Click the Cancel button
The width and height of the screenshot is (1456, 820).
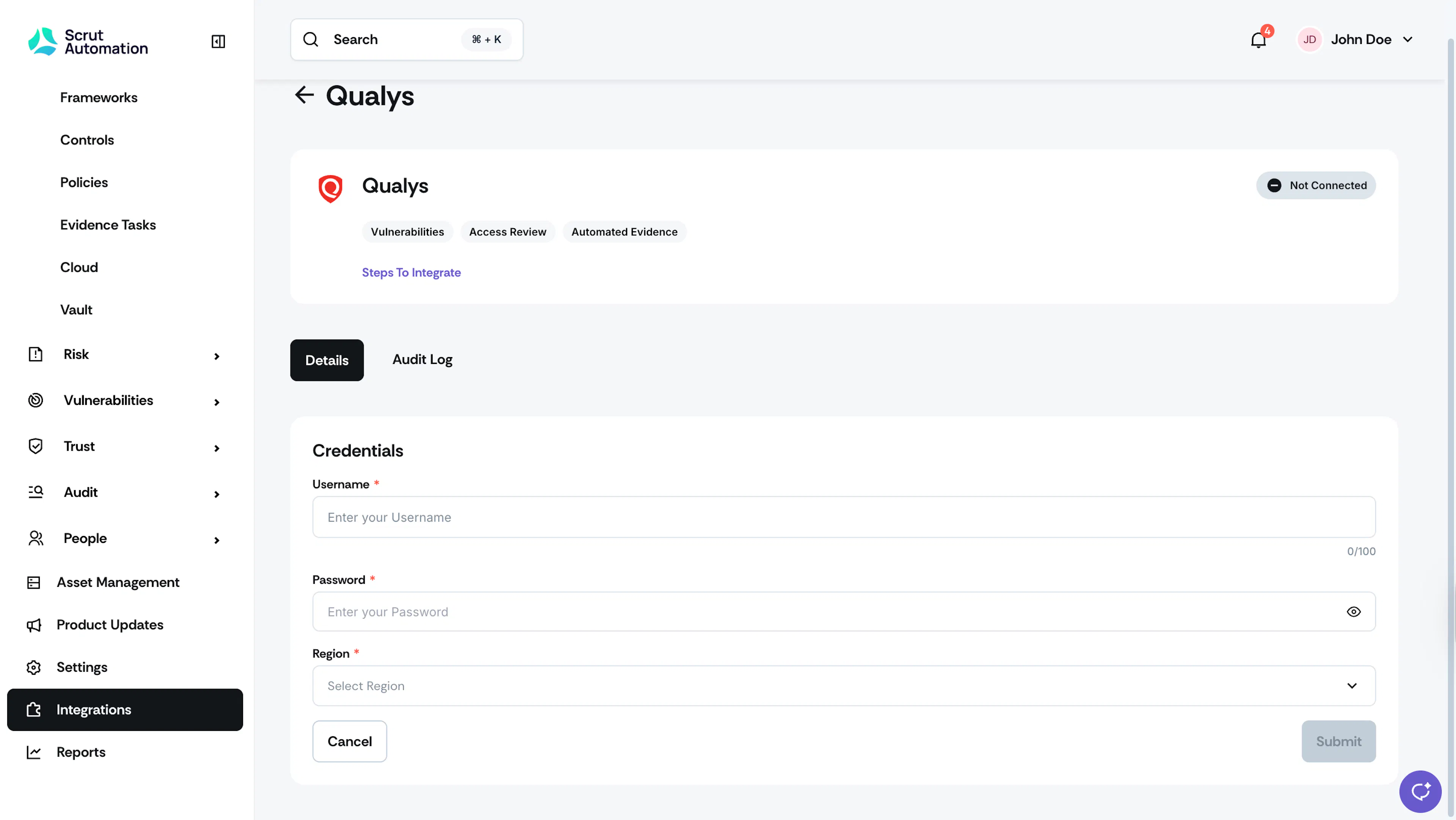[349, 741]
